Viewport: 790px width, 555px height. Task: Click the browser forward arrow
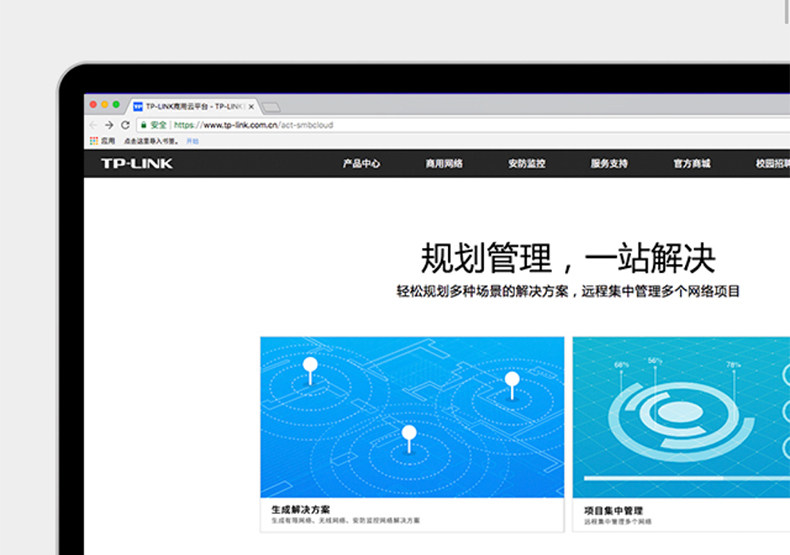(x=109, y=125)
